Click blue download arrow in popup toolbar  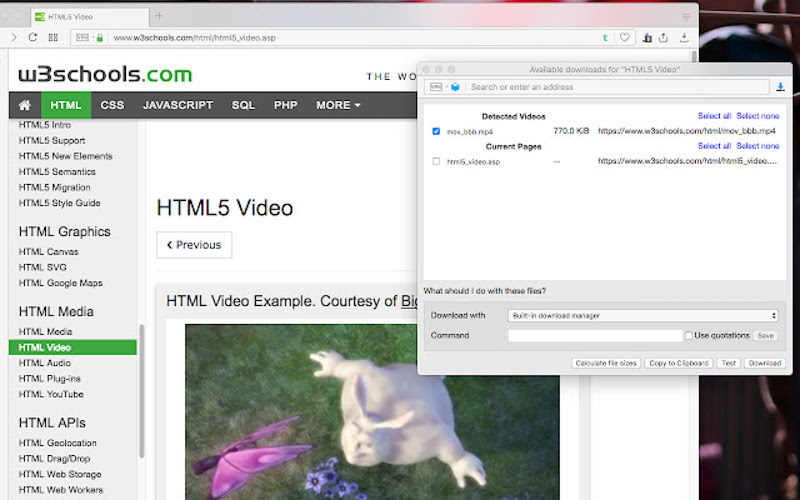[780, 87]
